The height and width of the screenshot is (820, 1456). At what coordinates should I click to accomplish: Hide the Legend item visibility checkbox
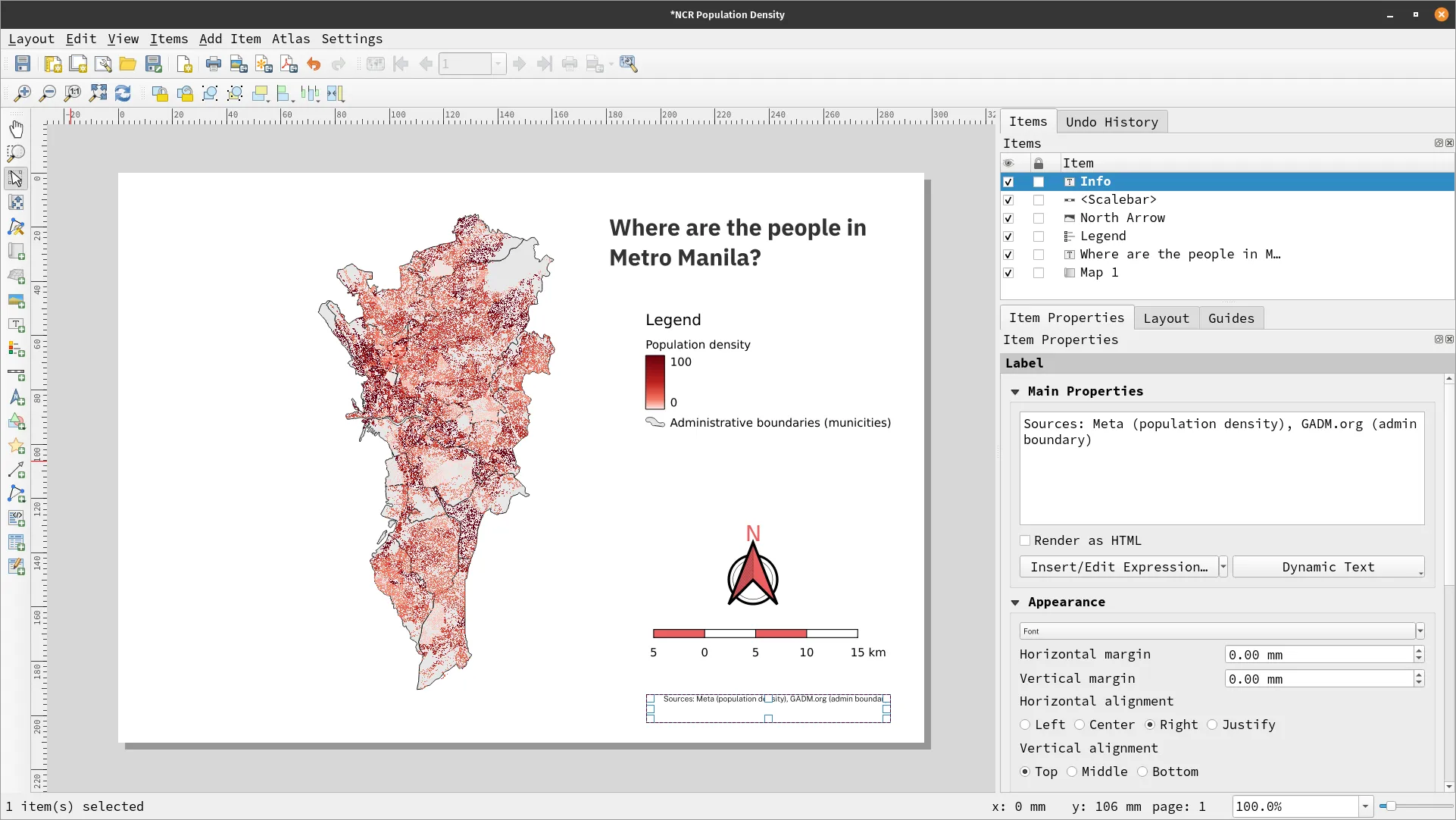point(1008,236)
